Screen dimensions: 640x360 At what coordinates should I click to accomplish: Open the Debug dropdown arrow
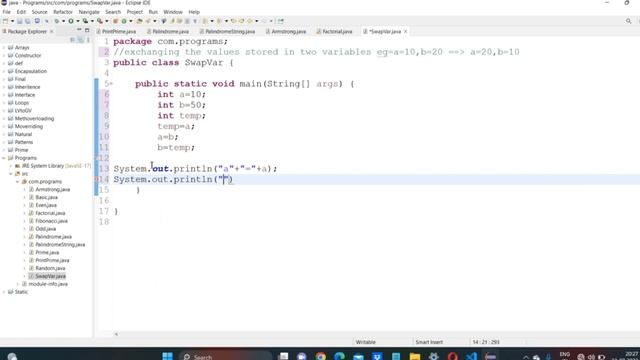coord(63,21)
